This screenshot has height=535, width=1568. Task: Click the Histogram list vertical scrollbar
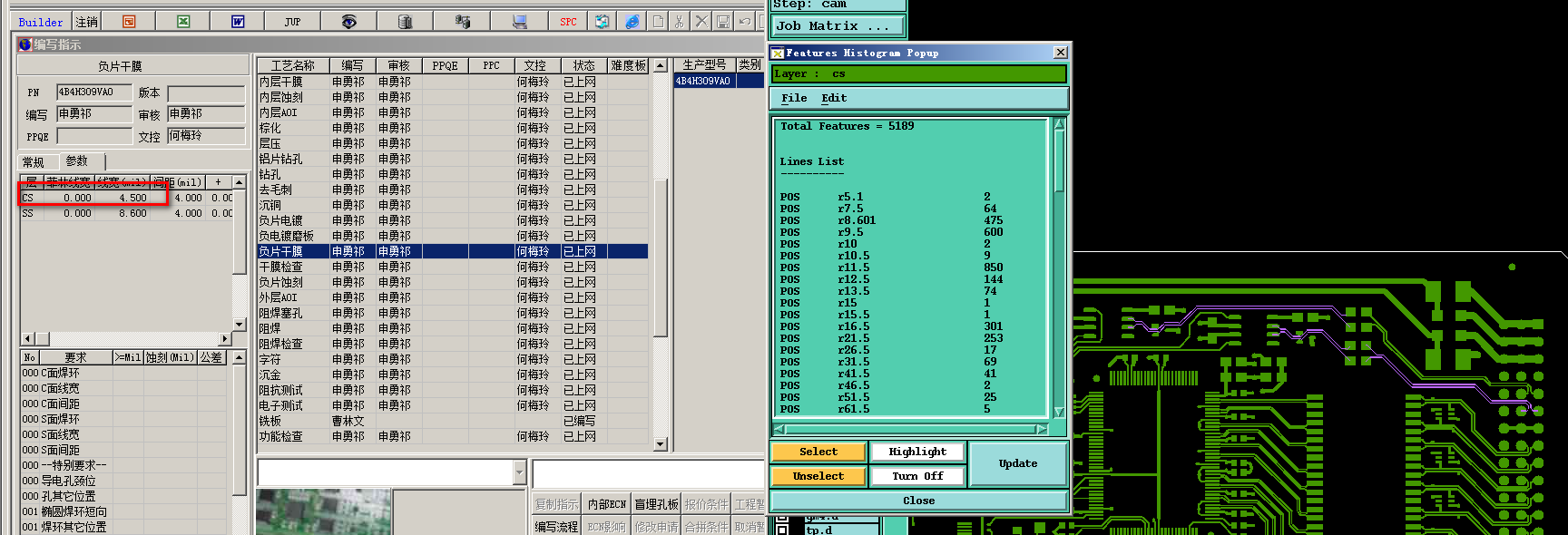(1058, 267)
